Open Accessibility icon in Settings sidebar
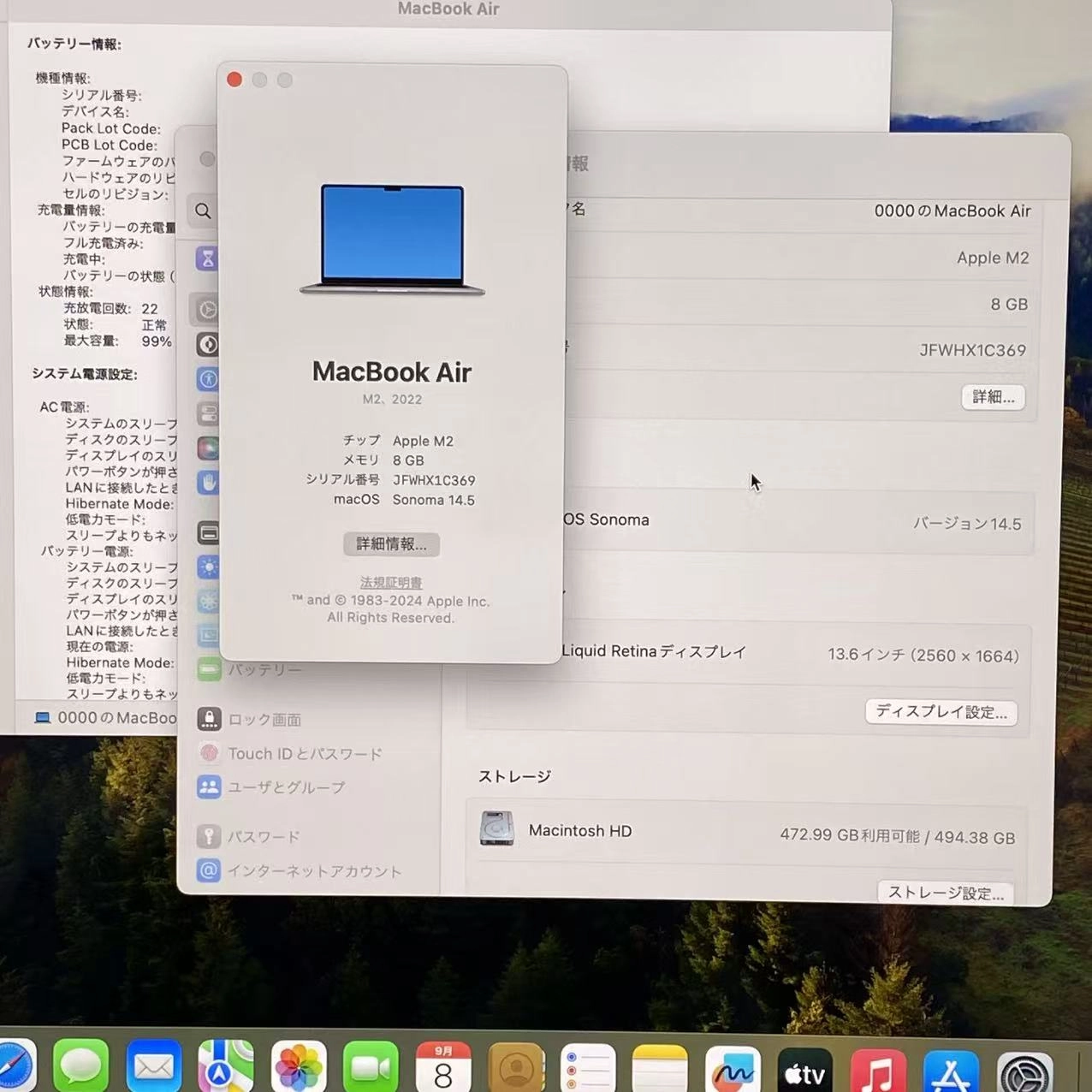The width and height of the screenshot is (1092, 1092). (x=208, y=379)
